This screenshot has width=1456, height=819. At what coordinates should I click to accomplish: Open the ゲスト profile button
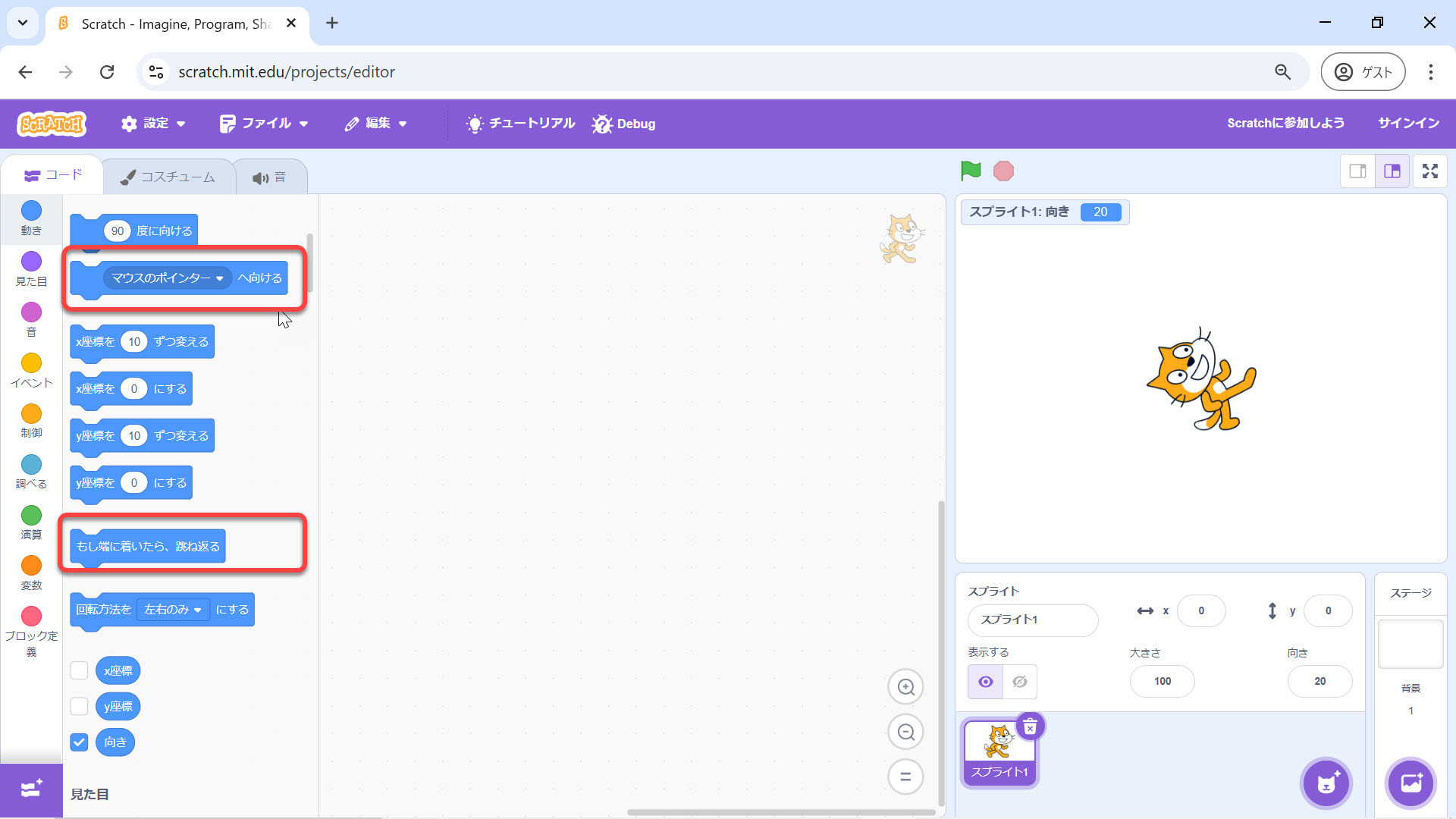pos(1363,72)
